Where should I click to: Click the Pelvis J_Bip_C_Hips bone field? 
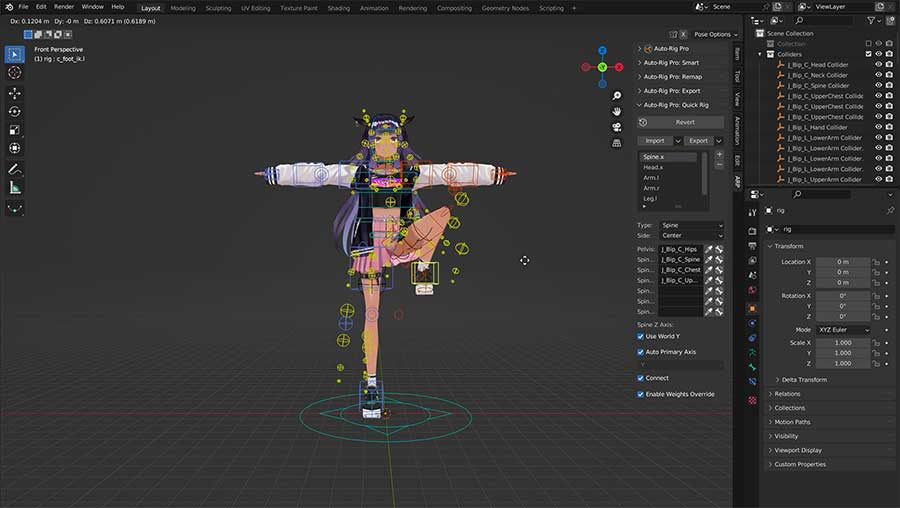coord(681,249)
